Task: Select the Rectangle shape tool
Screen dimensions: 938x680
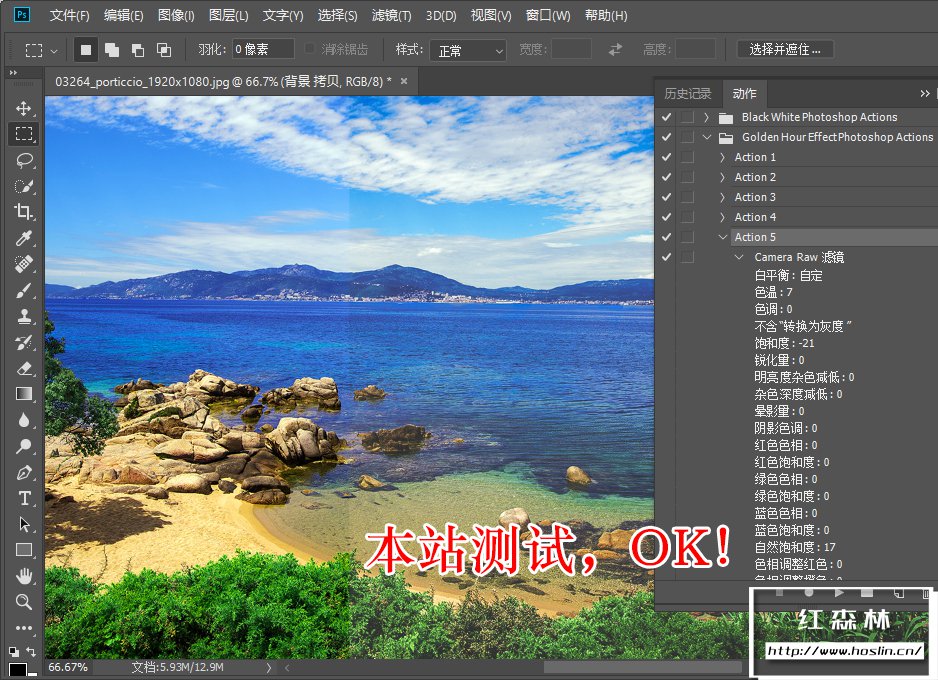Action: click(24, 550)
